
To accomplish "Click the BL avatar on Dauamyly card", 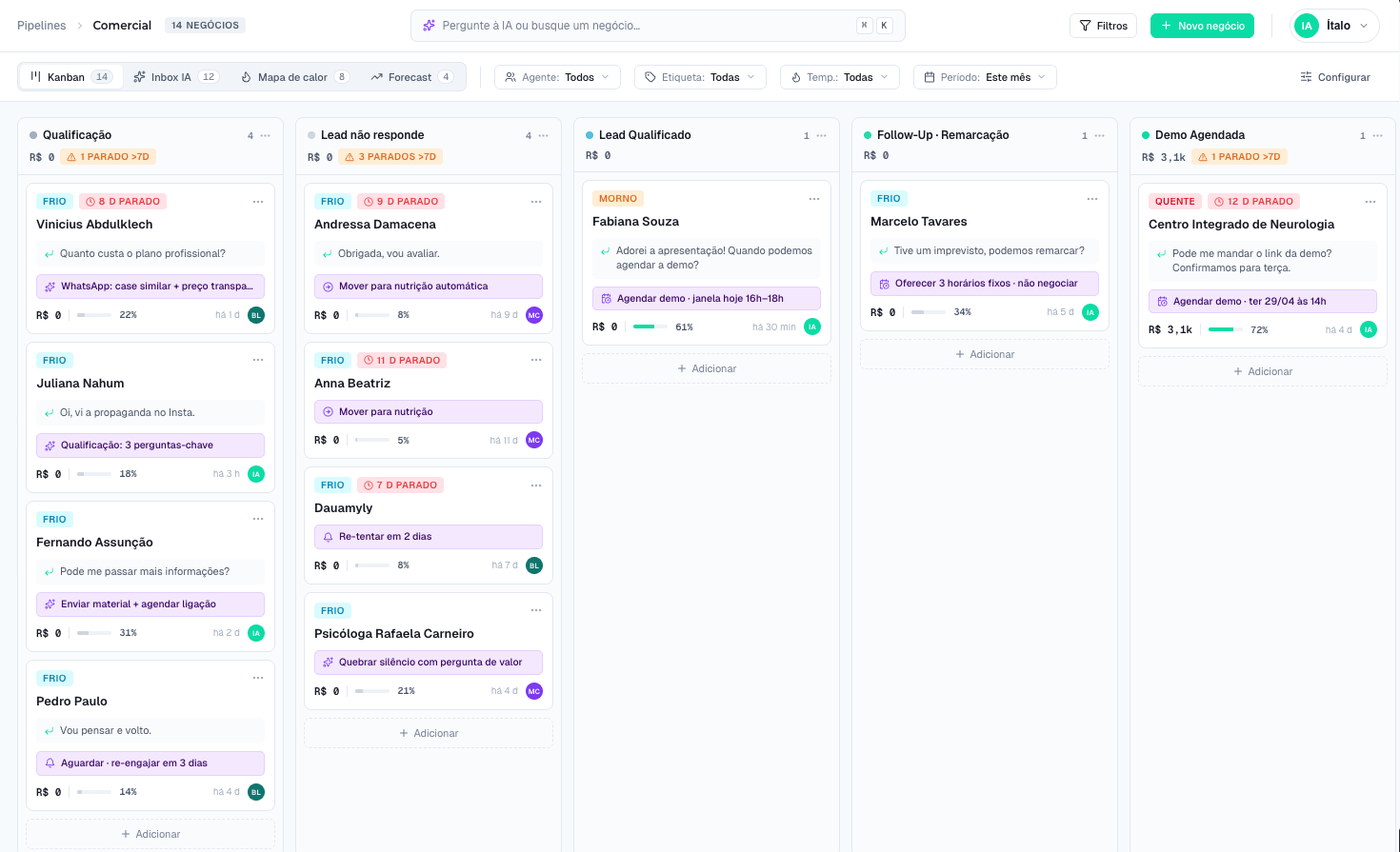I will pos(533,565).
